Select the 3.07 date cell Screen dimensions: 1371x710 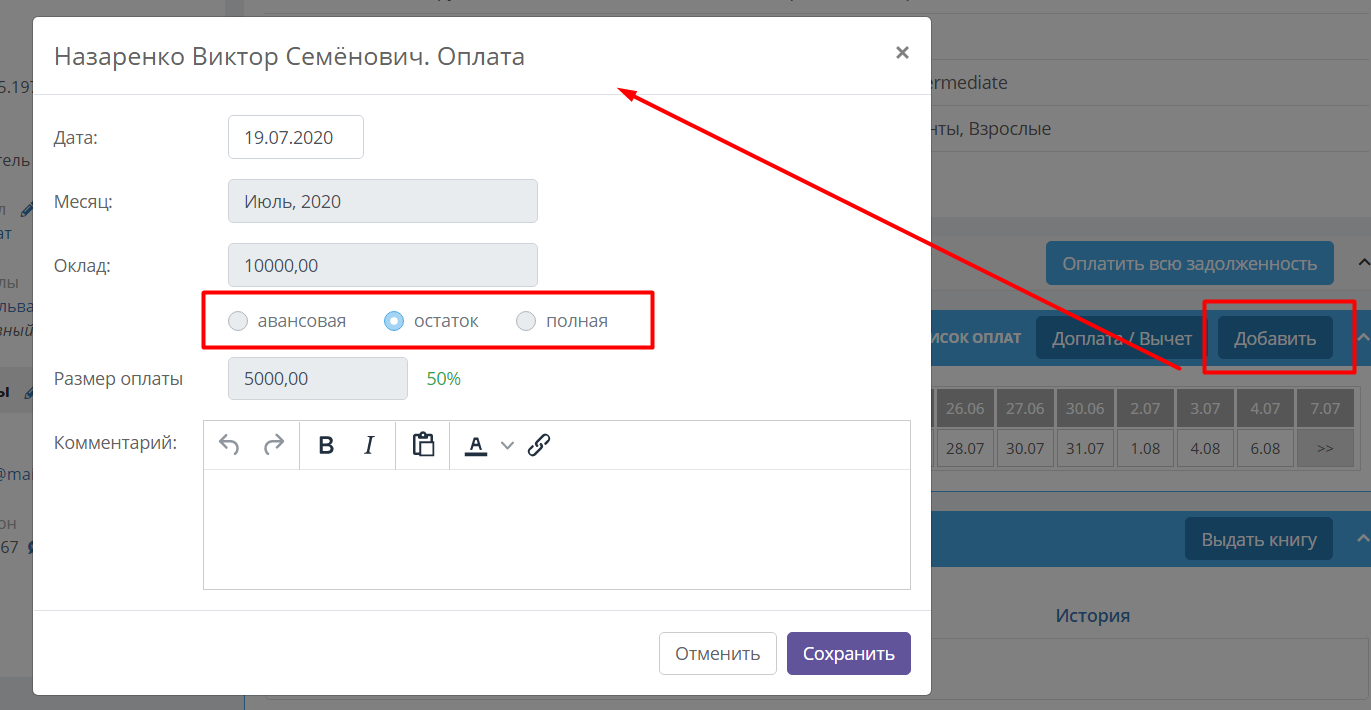click(1205, 408)
